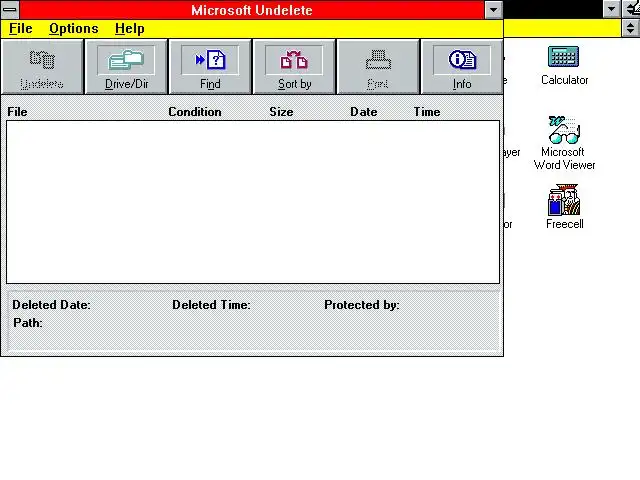Click the background window restore arrows button
Screen dimensions: 640x480
point(631,28)
